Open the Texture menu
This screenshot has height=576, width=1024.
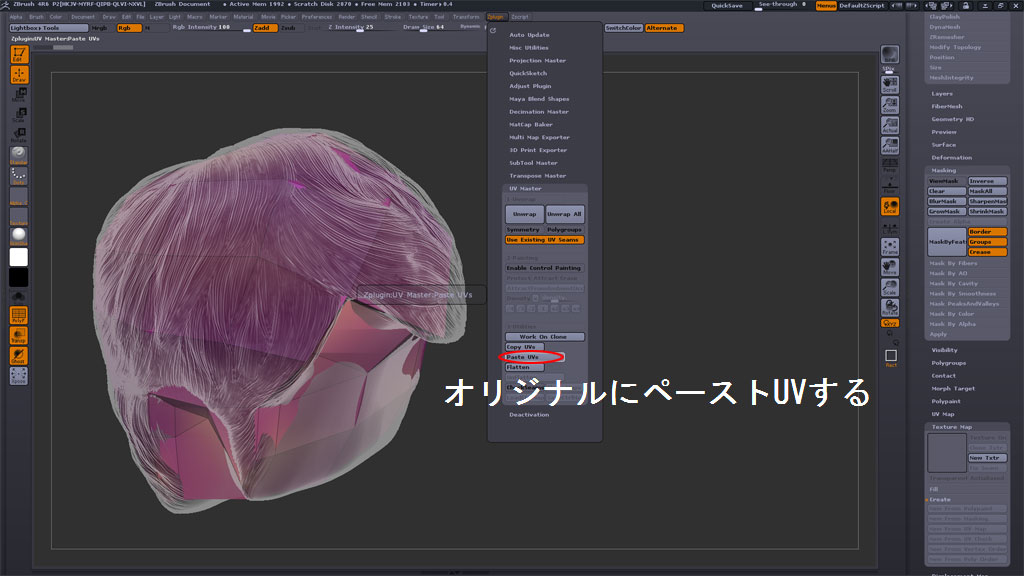[x=418, y=17]
